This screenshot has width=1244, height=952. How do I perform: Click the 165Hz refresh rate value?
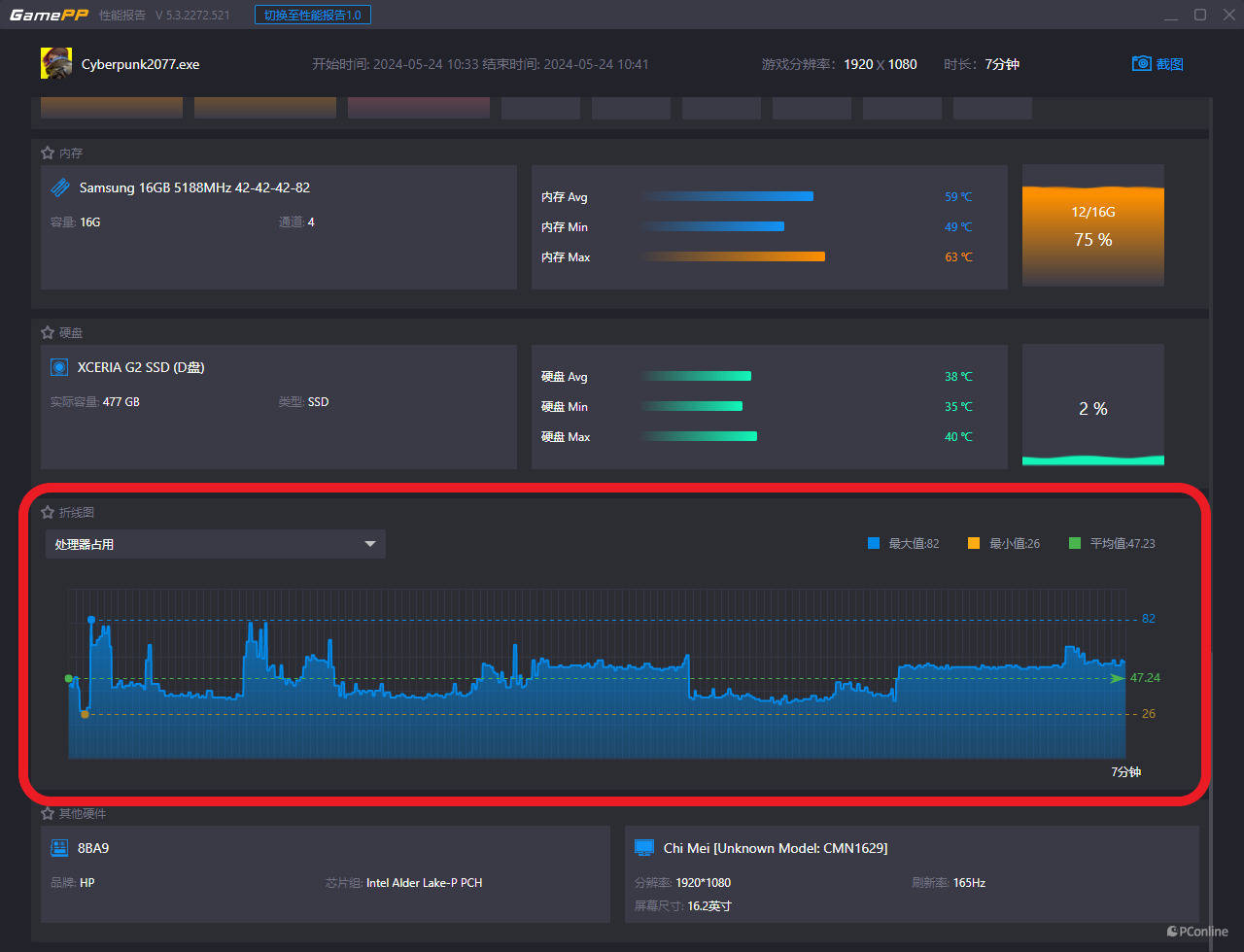969,883
